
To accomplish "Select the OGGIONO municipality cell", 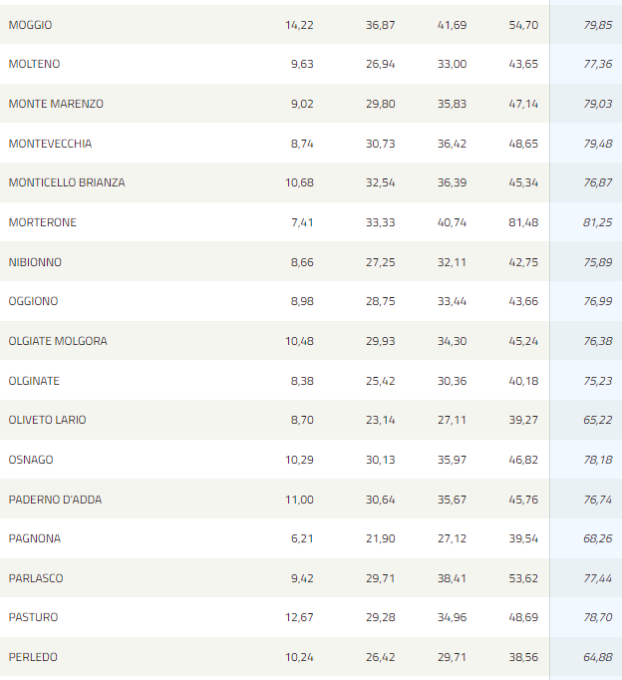I will click(x=33, y=301).
